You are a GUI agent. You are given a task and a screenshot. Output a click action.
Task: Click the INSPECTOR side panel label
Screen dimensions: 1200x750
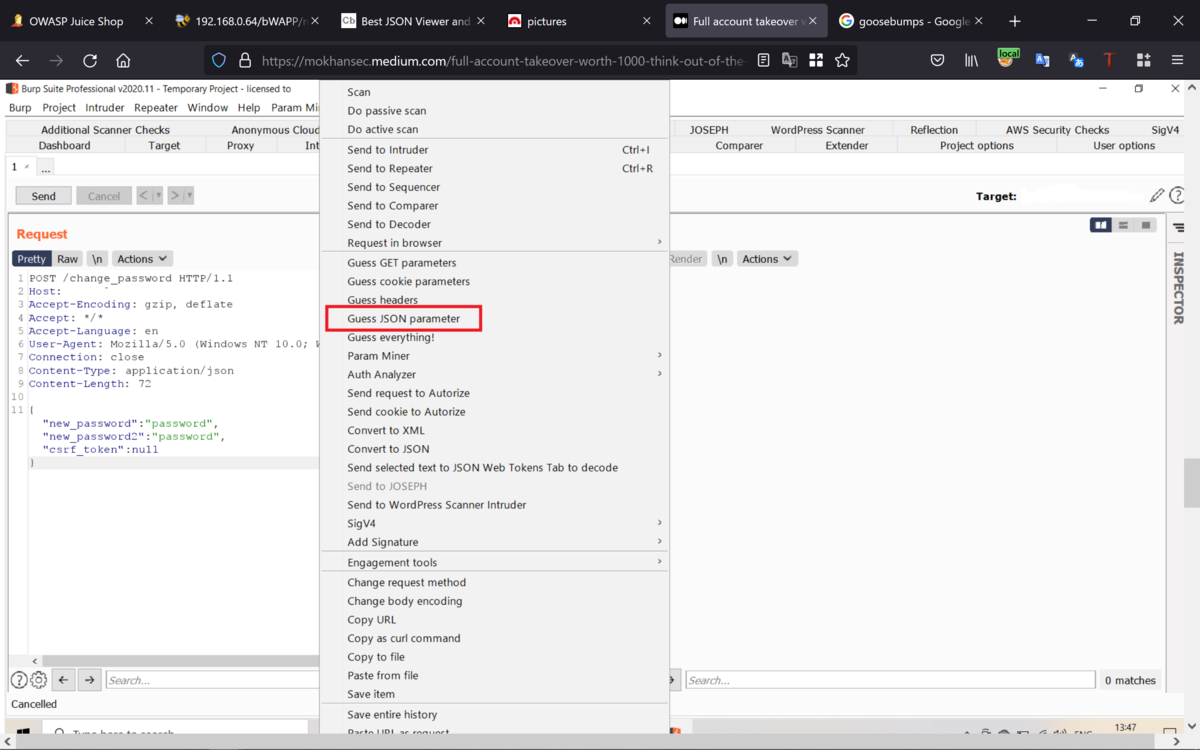point(1178,288)
